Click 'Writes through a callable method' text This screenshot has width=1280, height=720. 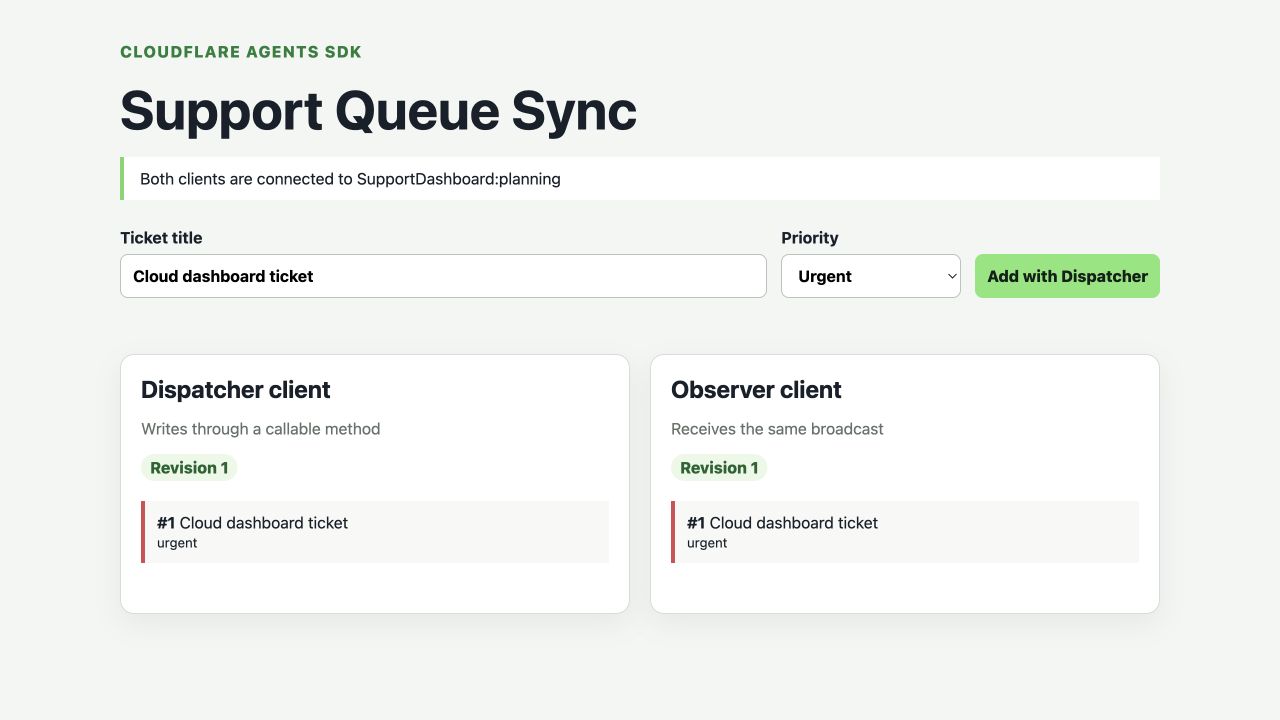(x=261, y=429)
